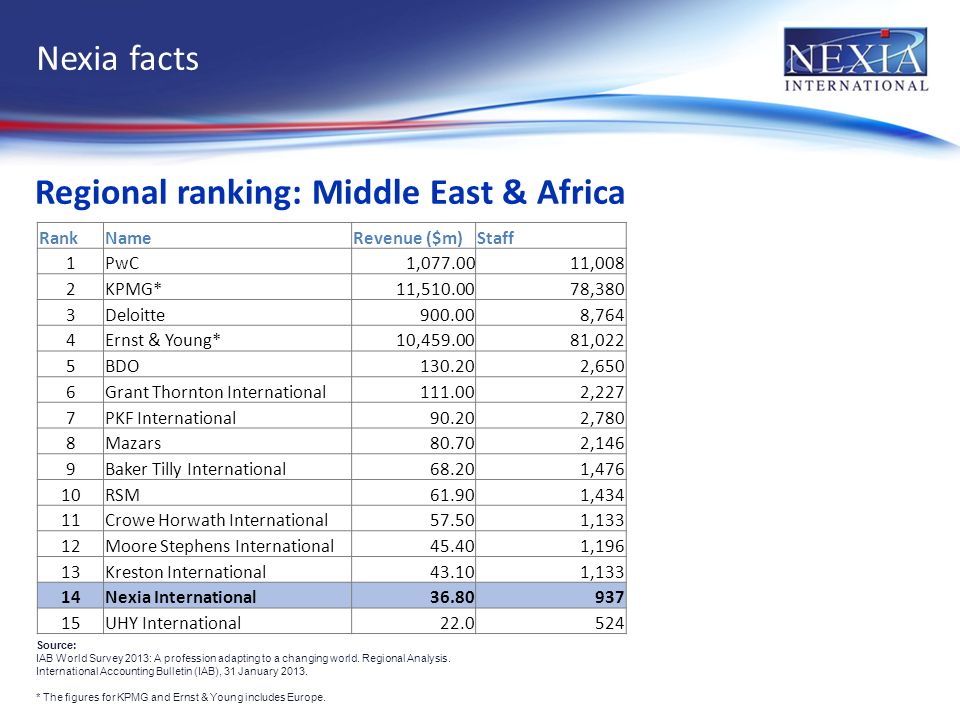960x720 pixels.
Task: Click RSM revenue value 61.90
Action: pyautogui.click(x=452, y=494)
